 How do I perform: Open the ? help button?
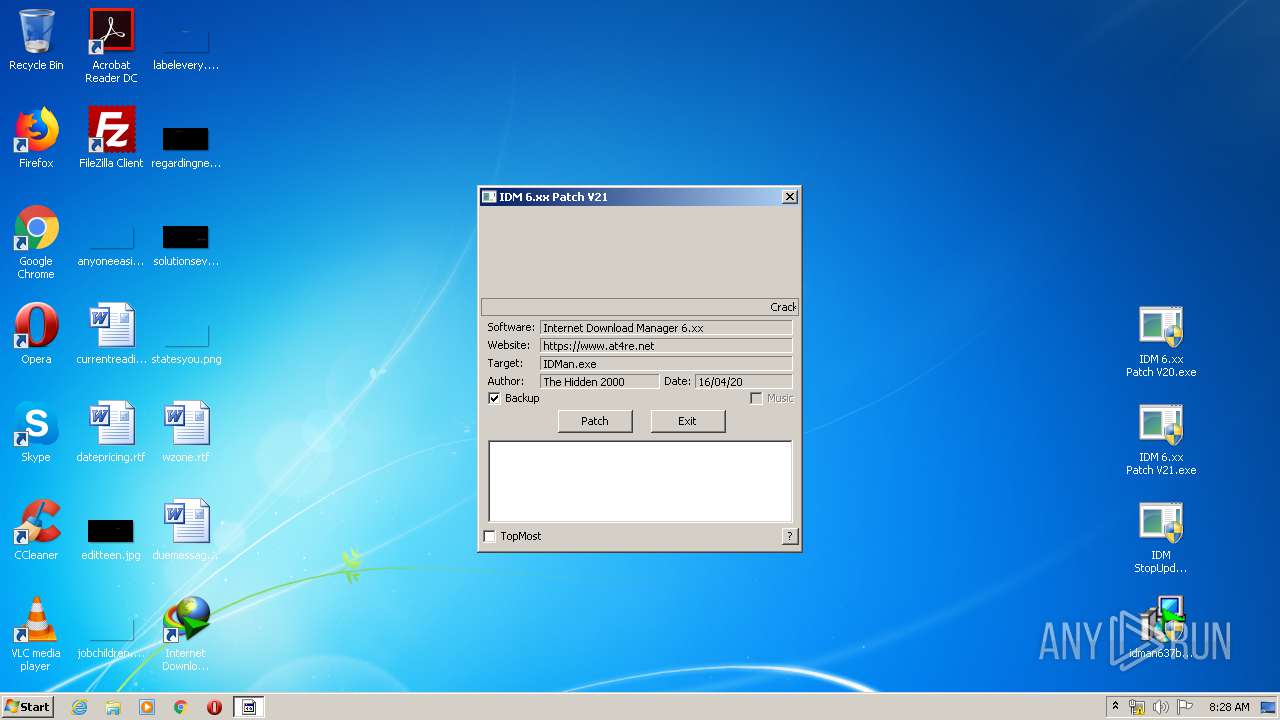coord(790,536)
